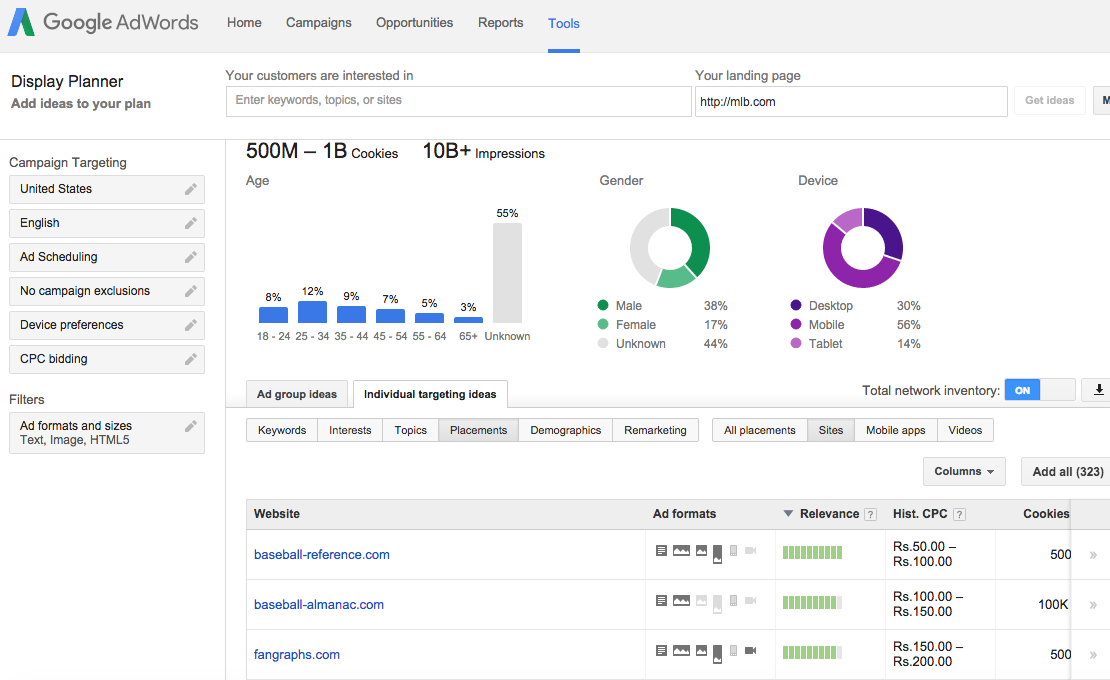Click the 55% Unknown age bar

508,273
